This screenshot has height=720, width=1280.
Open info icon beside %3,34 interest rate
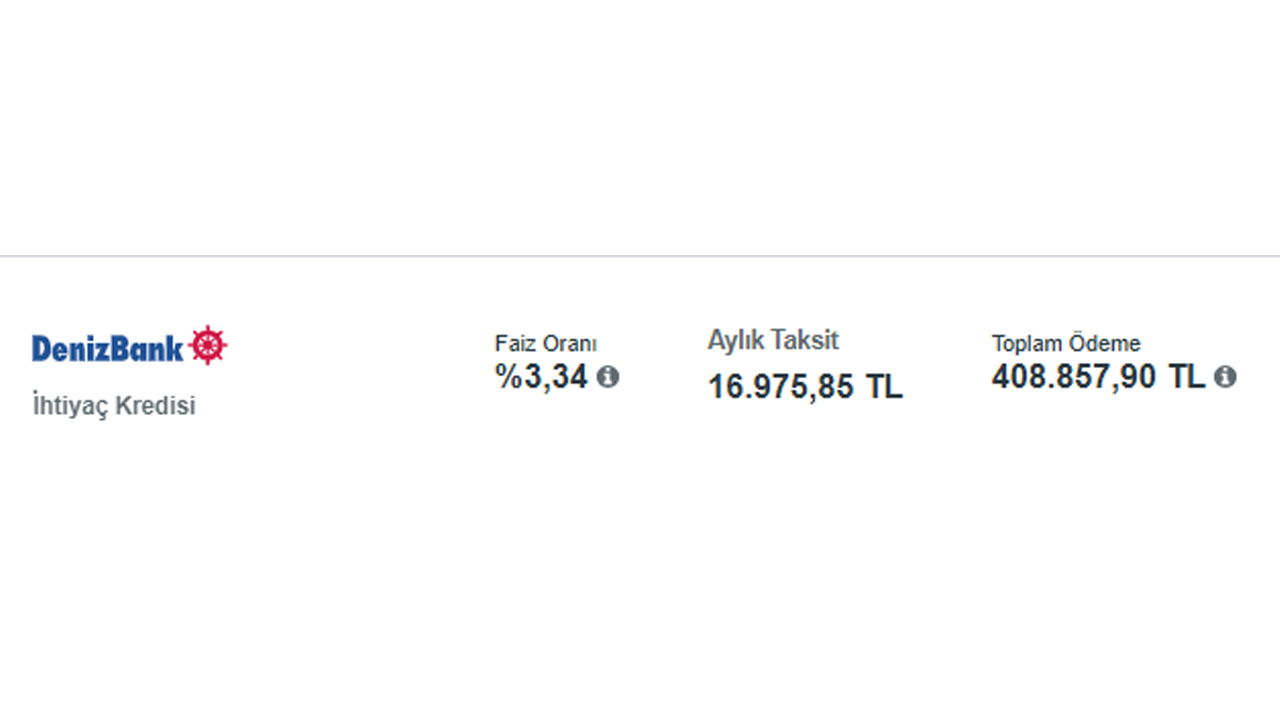(608, 377)
